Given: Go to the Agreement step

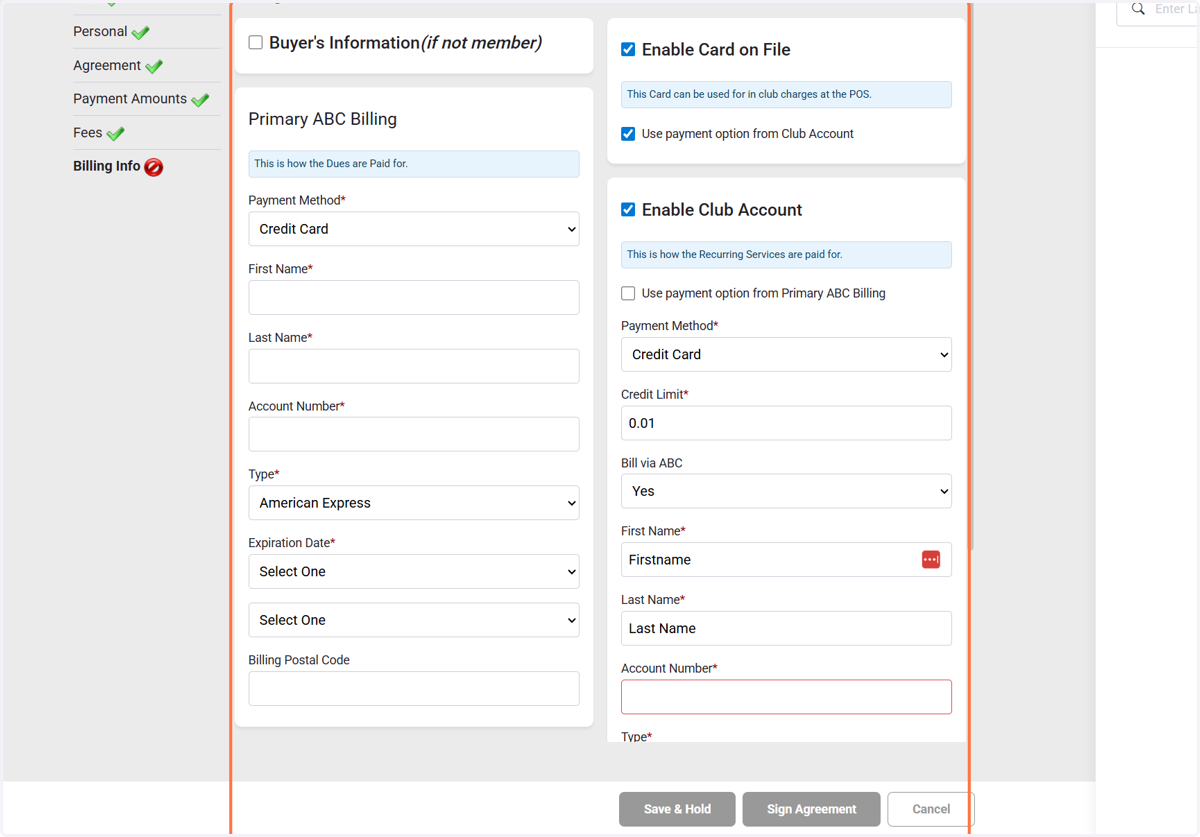Looking at the screenshot, I should pyautogui.click(x=107, y=66).
